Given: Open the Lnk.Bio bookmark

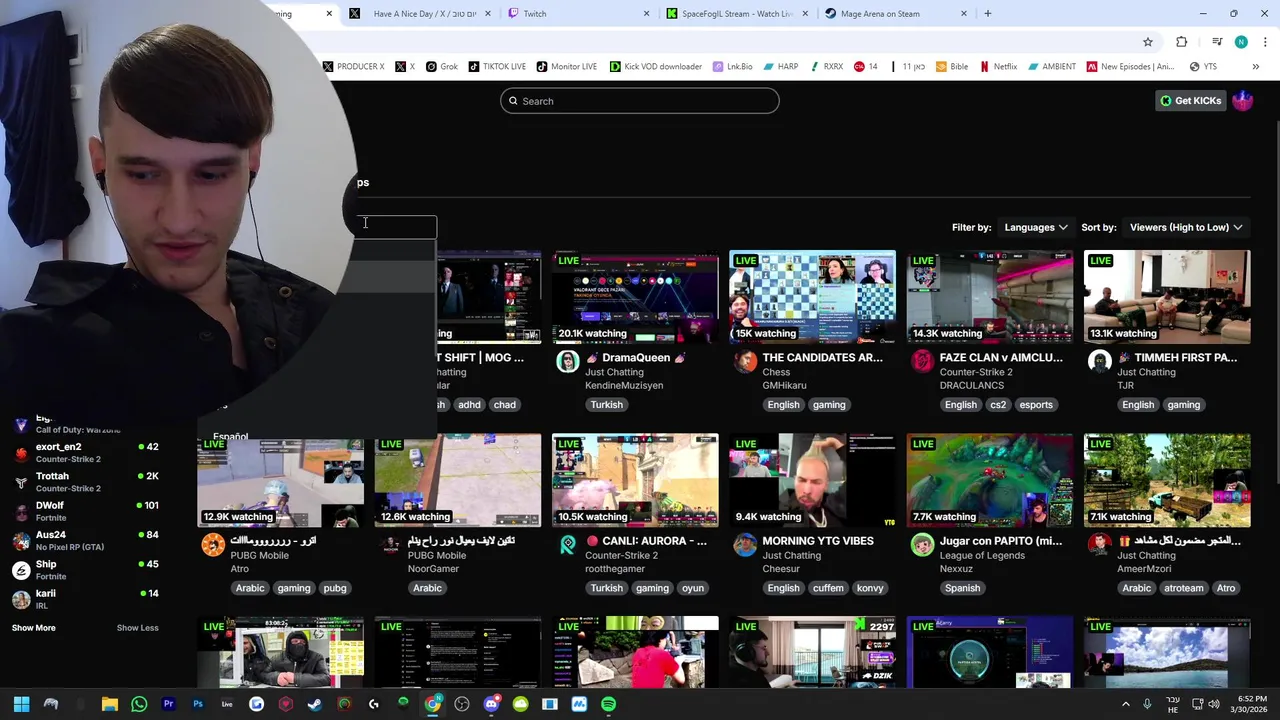Looking at the screenshot, I should pos(733,67).
